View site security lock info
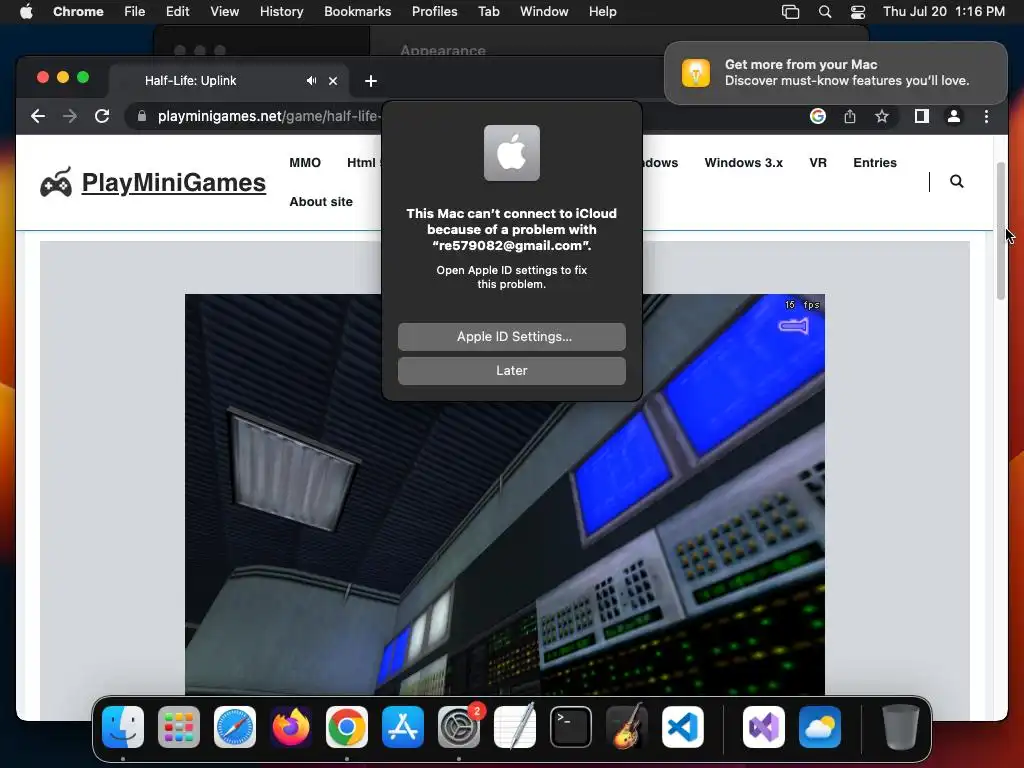This screenshot has width=1024, height=768. (142, 116)
